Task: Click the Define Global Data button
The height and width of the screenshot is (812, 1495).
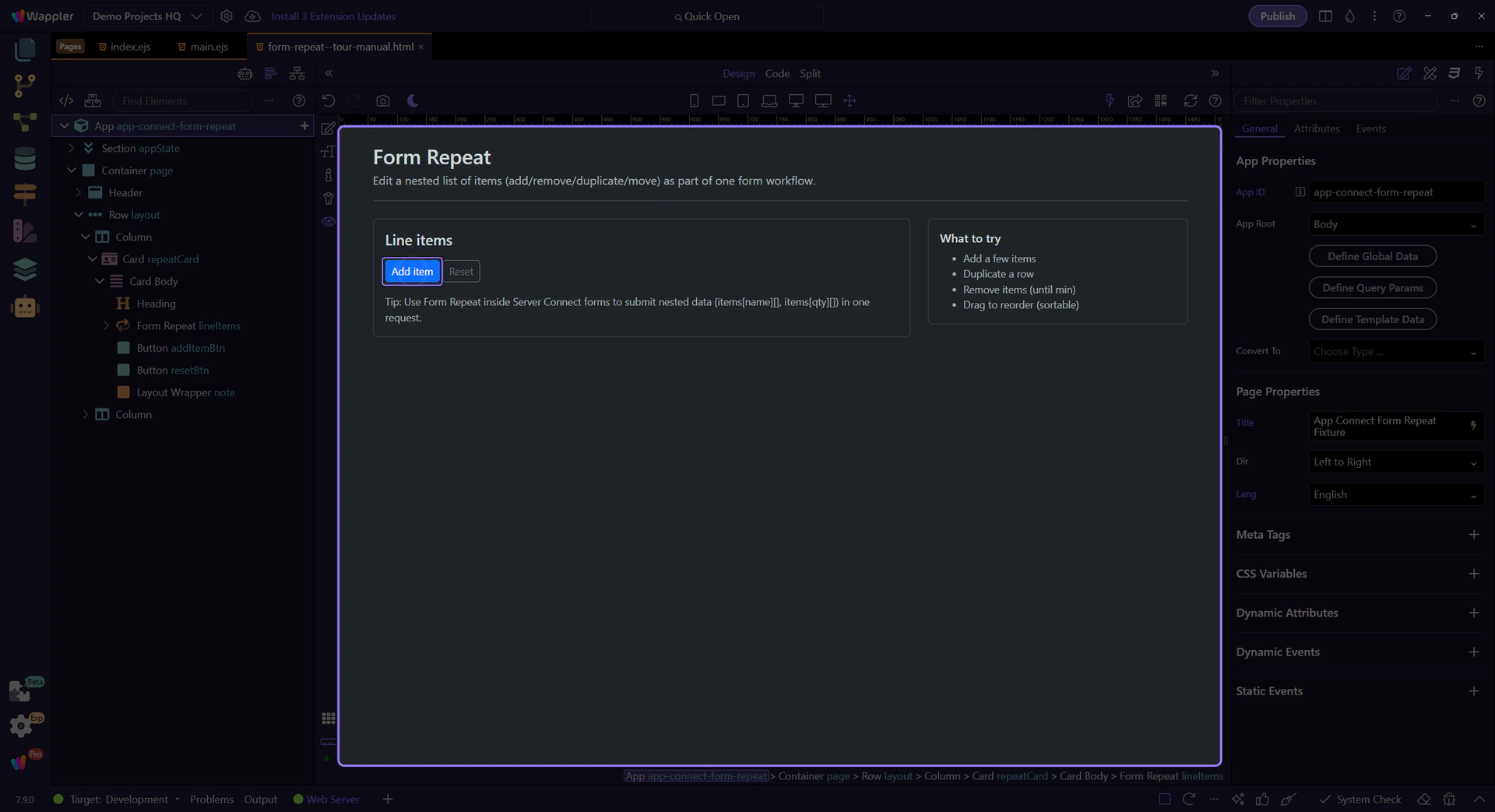Action: coord(1372,256)
